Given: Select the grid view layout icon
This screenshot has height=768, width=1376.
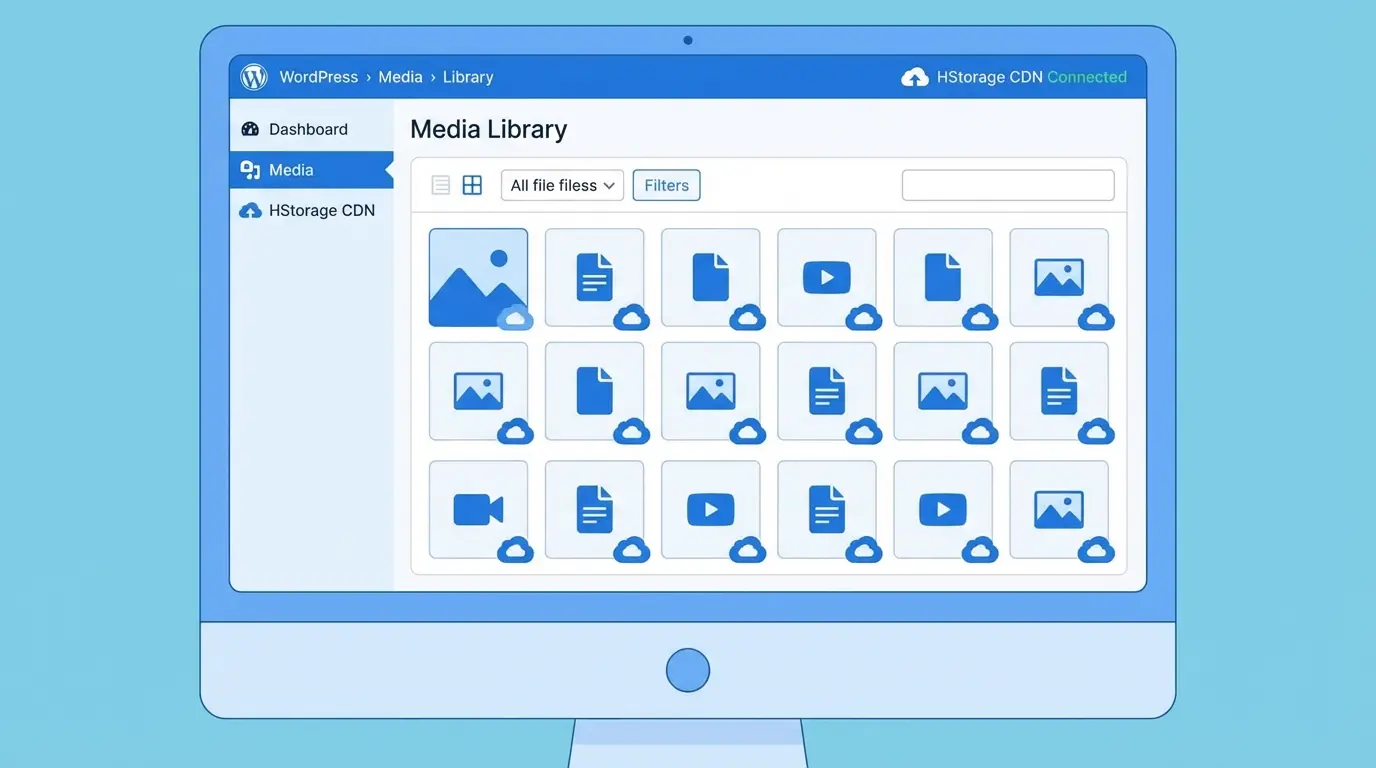Looking at the screenshot, I should coord(471,184).
